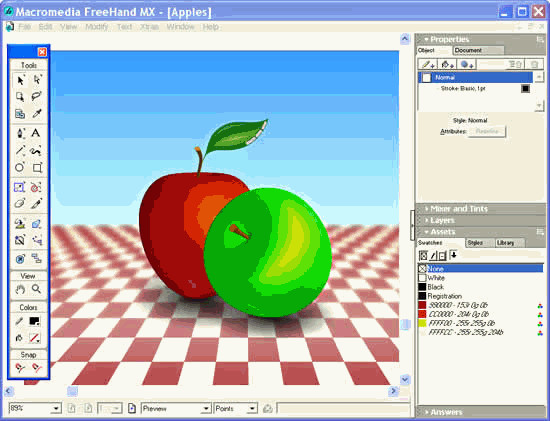Open the Points units dropdown
Viewport: 550px width, 421px height.
click(x=252, y=408)
